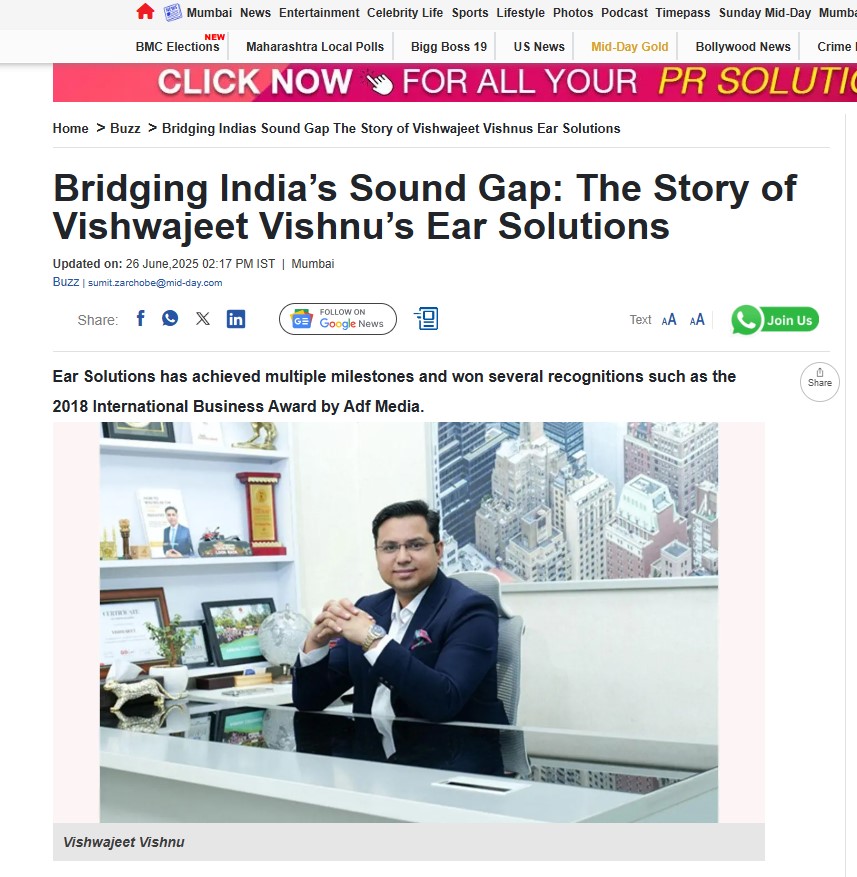The width and height of the screenshot is (857, 877).
Task: Open the e-paper icon beside Mumbai
Action: point(172,12)
